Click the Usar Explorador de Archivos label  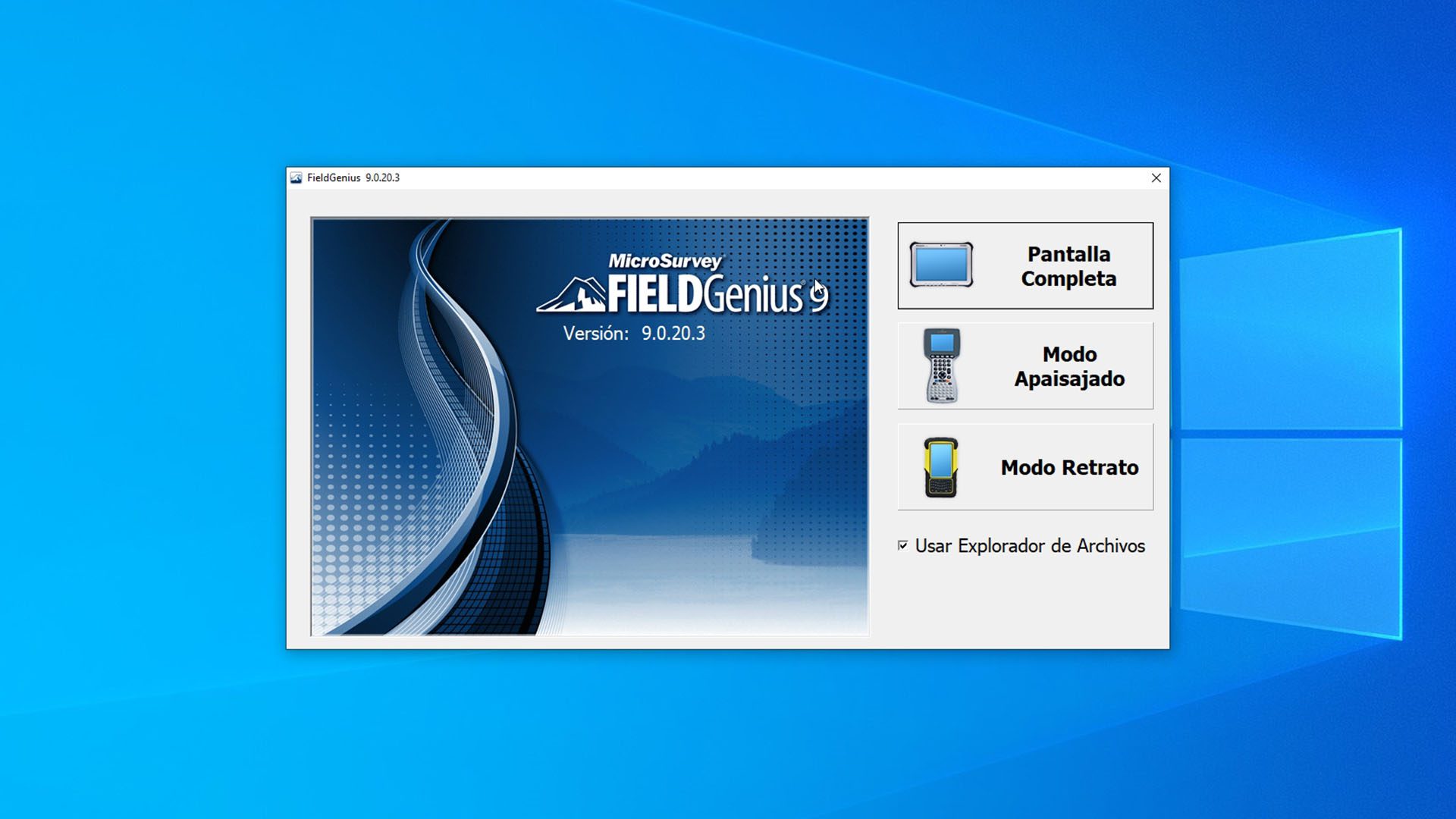(x=1029, y=546)
